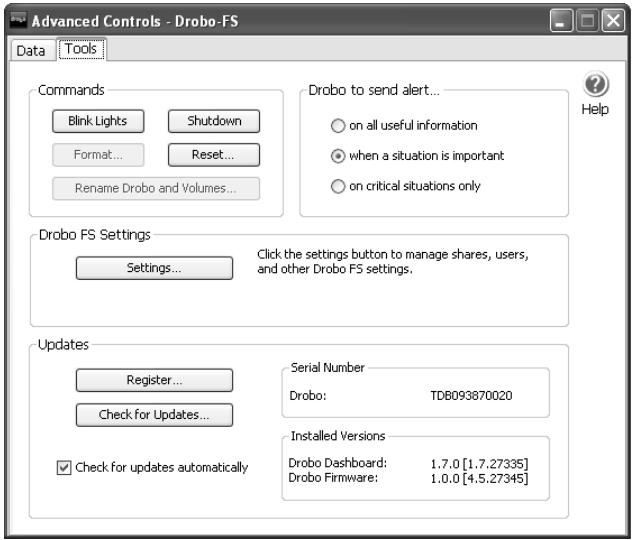Click the Drobo title bar app icon
634x540 pixels.
[18, 20]
